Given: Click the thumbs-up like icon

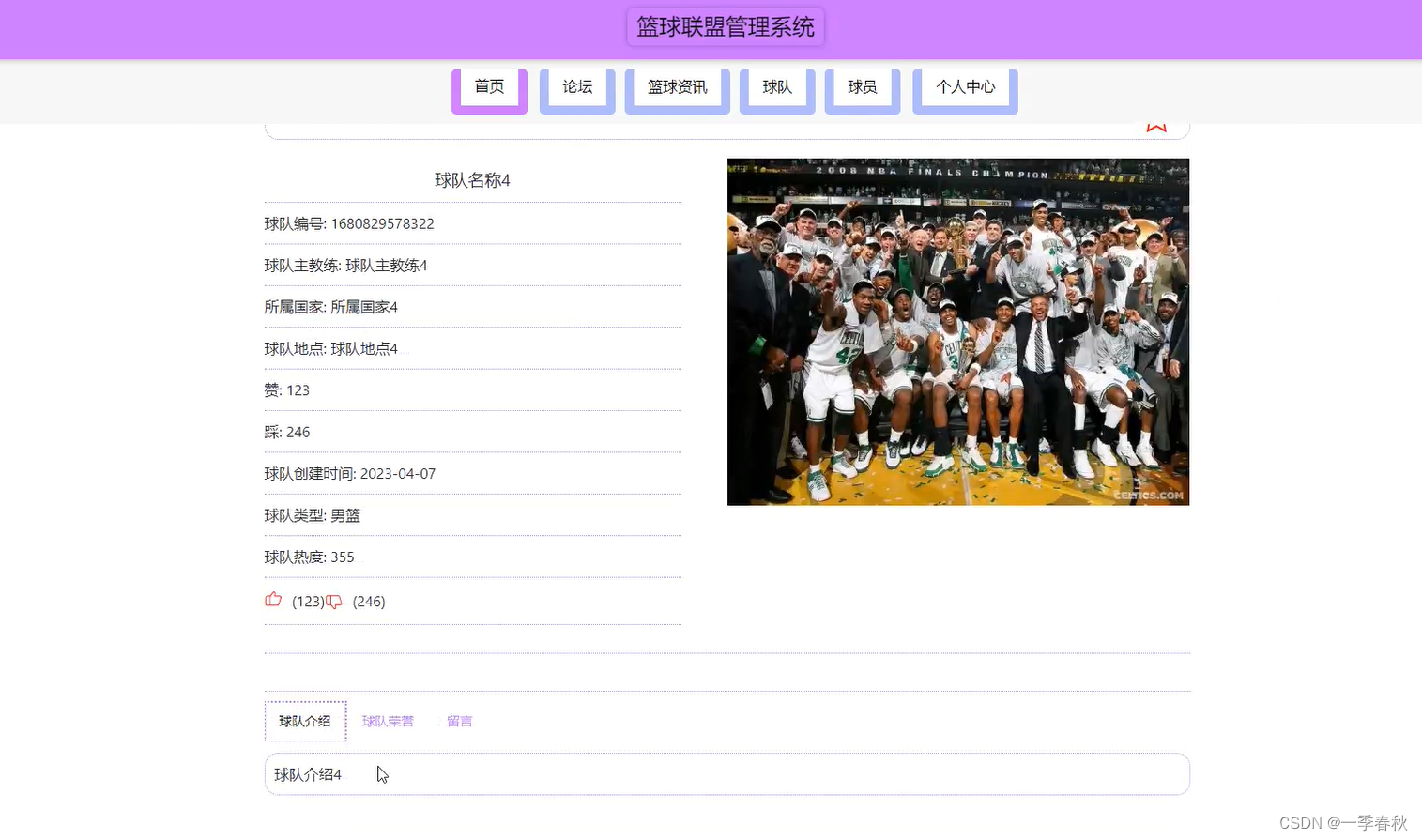Looking at the screenshot, I should pyautogui.click(x=272, y=600).
